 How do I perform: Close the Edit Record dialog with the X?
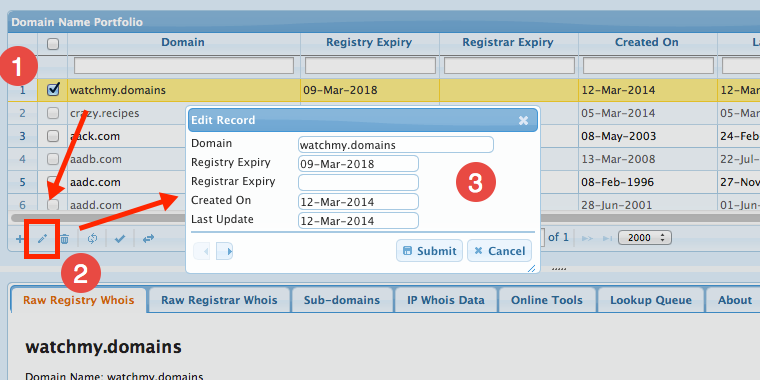pos(523,120)
